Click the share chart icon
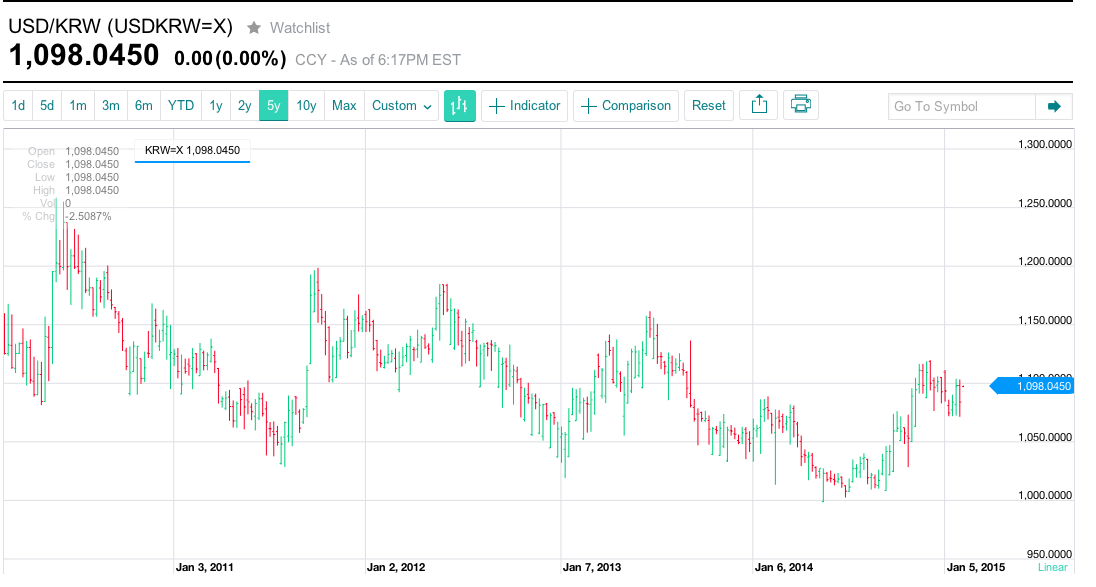 (x=759, y=106)
